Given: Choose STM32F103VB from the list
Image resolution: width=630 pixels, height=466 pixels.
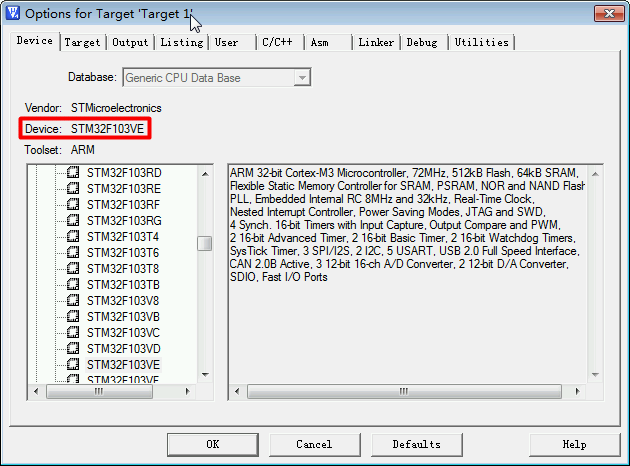Looking at the screenshot, I should [x=123, y=317].
